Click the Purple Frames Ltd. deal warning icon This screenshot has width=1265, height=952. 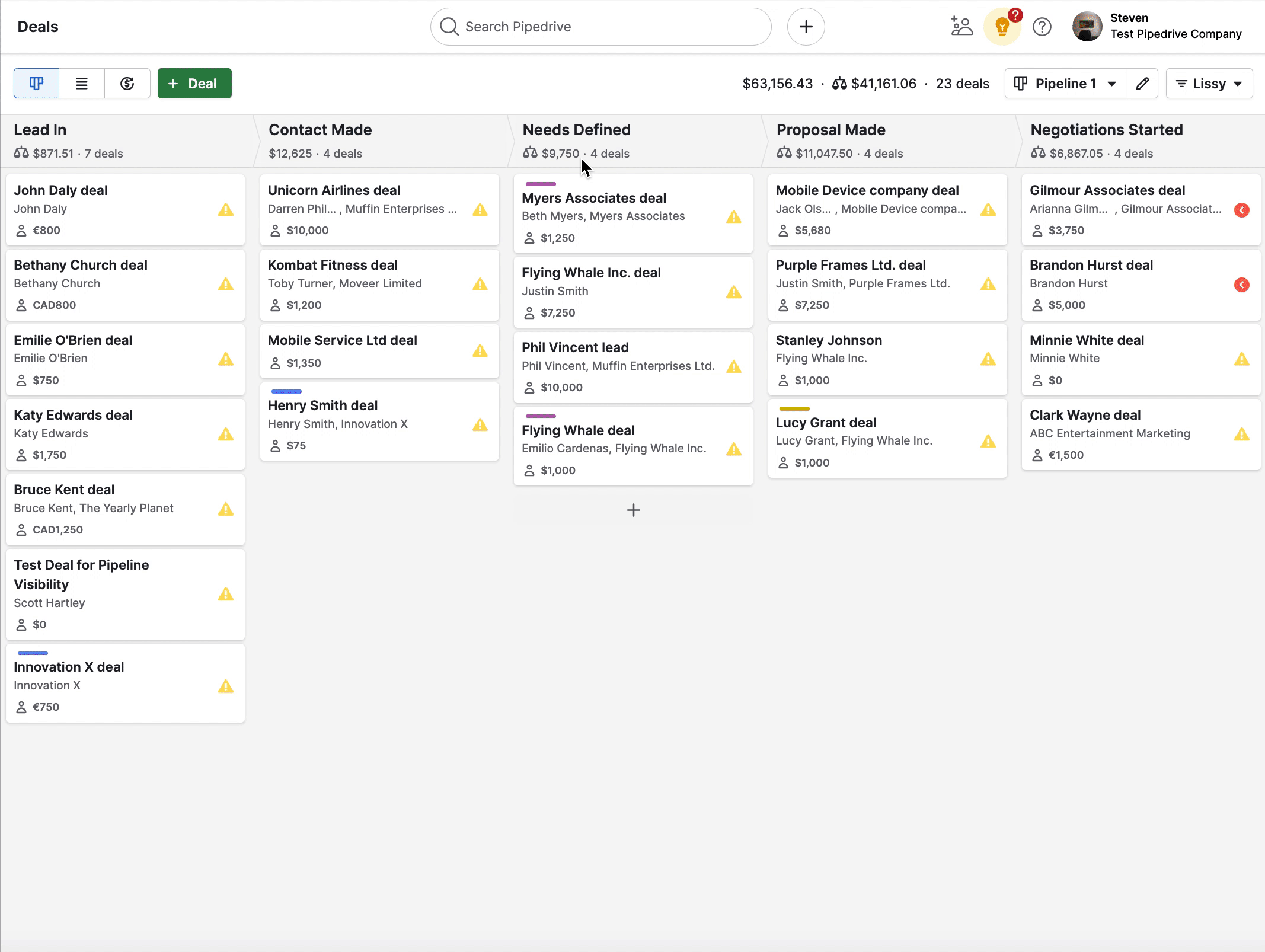988,285
